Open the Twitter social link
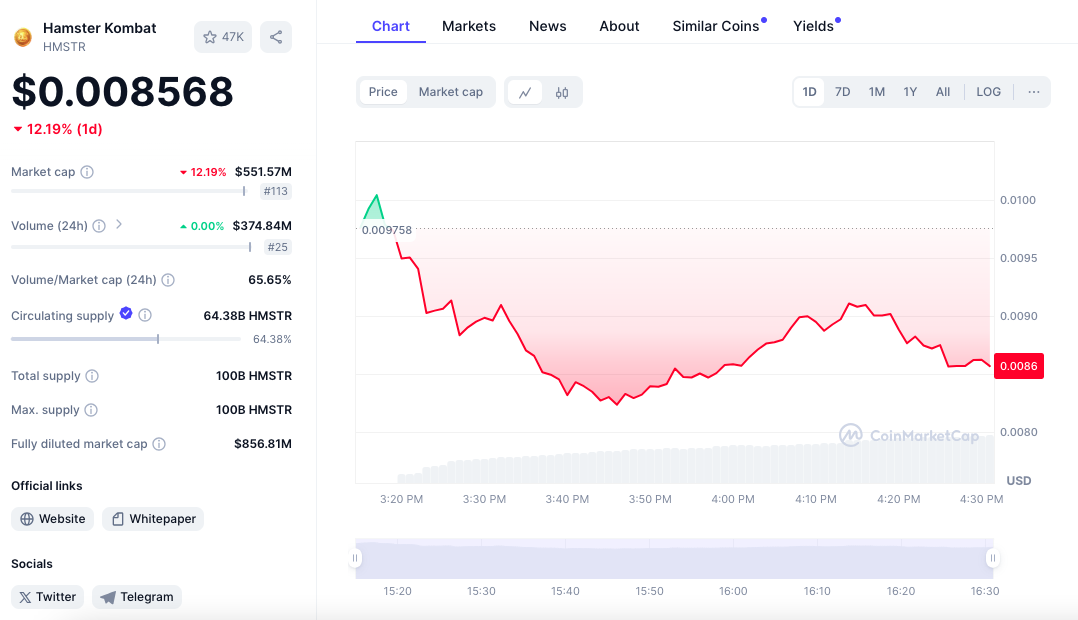1078x620 pixels. click(x=47, y=597)
